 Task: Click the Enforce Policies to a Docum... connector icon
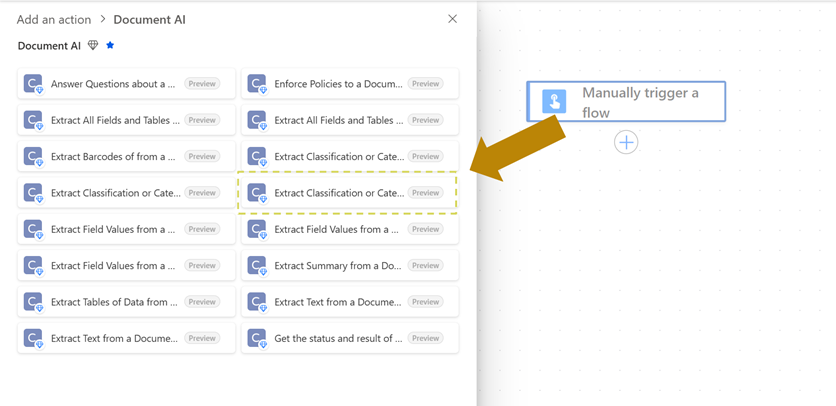(257, 84)
